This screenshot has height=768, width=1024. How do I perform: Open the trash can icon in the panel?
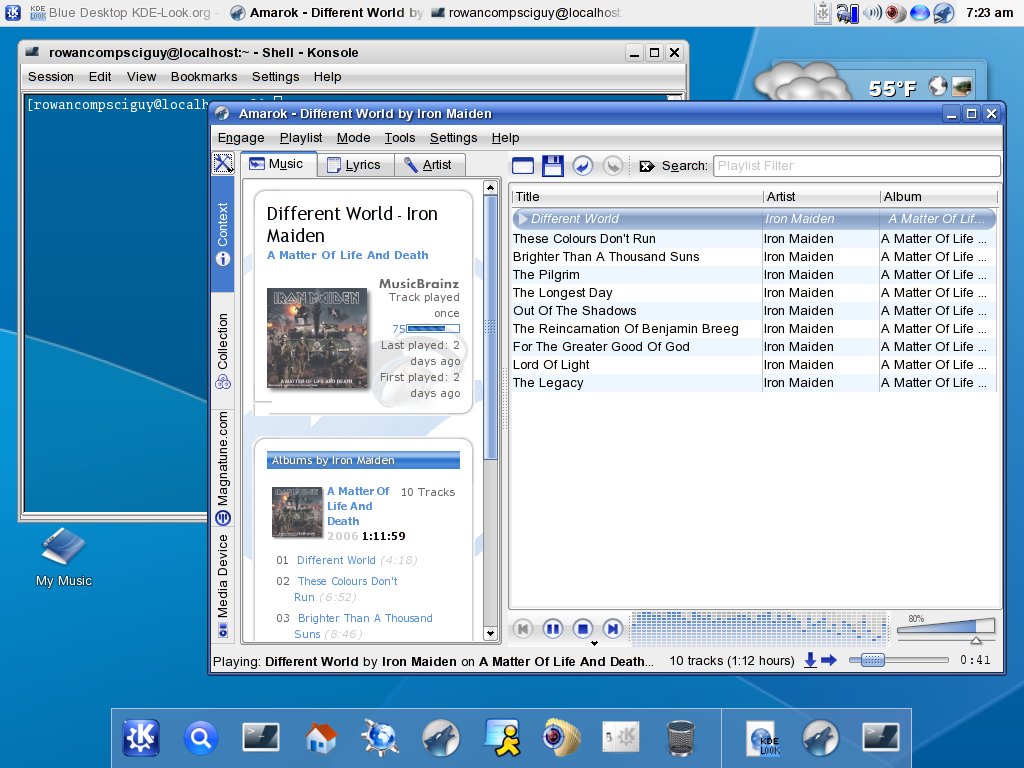[680, 738]
